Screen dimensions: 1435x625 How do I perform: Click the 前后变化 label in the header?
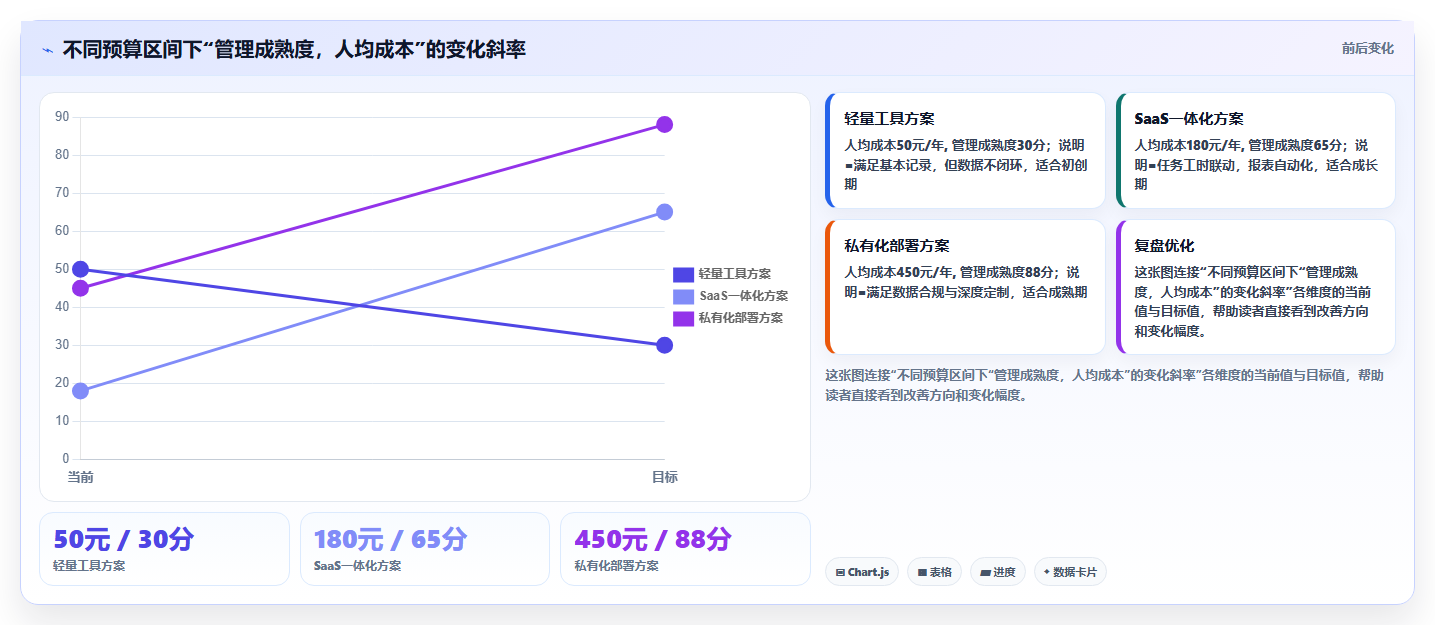pyautogui.click(x=1367, y=48)
